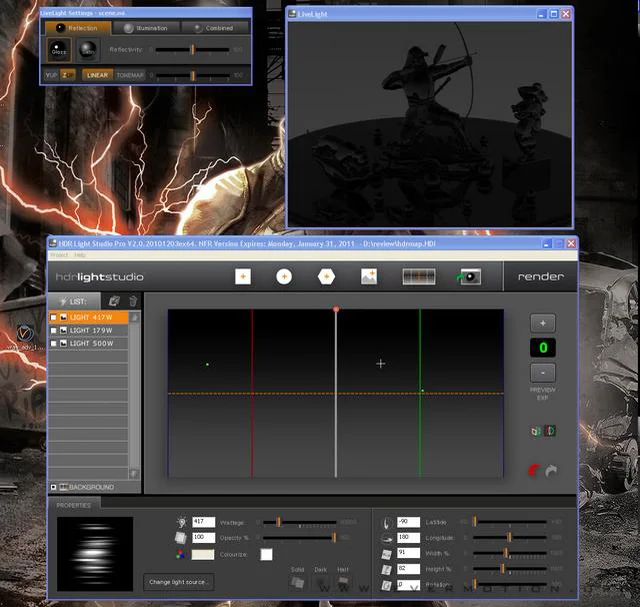Viewport: 640px width, 607px height.
Task: Toggle checkbox for LIGHT 417W
Action: tap(53, 317)
